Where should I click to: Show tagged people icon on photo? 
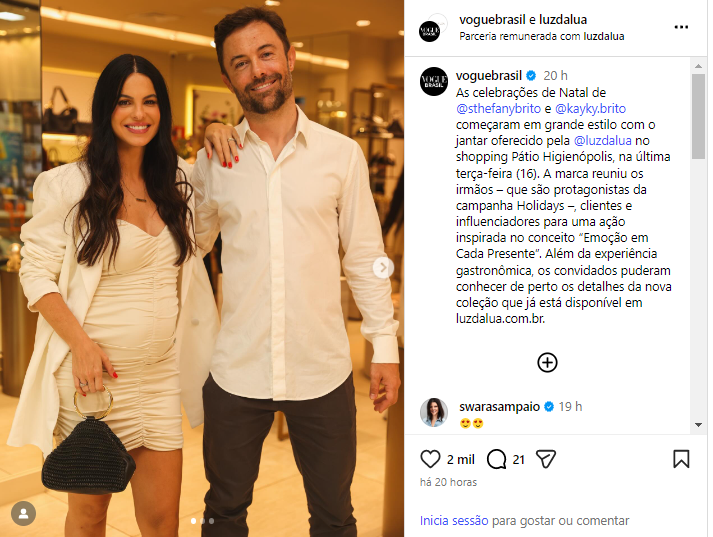[23, 513]
